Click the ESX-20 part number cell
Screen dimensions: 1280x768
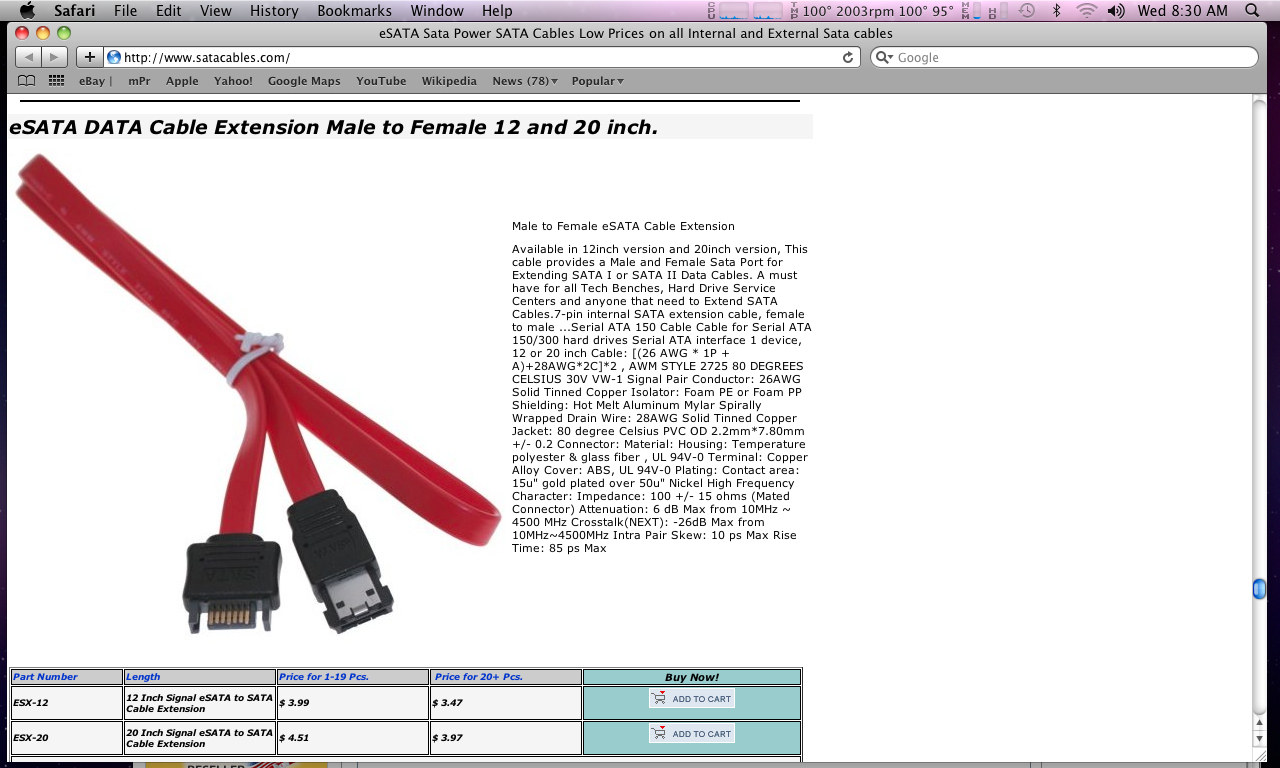(66, 738)
